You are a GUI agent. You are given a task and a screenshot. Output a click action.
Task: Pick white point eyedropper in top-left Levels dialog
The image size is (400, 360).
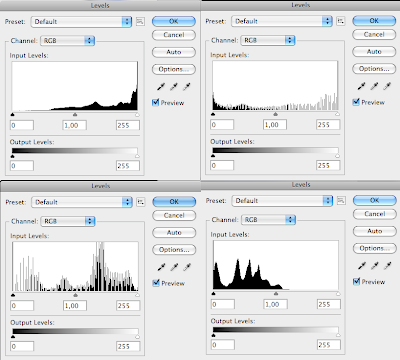[187, 87]
